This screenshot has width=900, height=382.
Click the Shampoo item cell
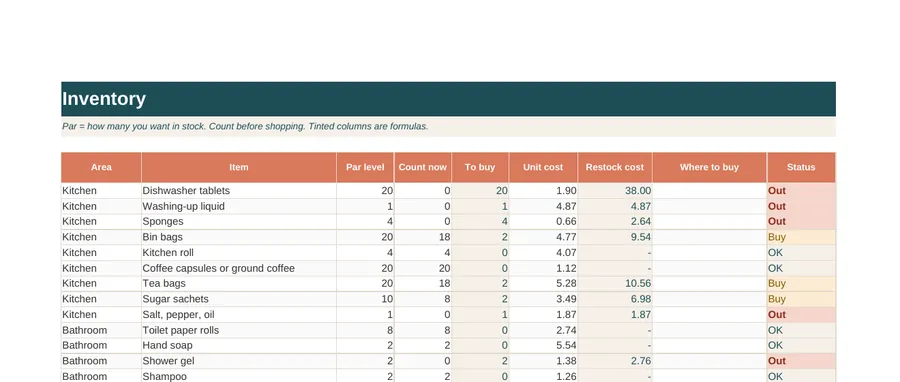tap(239, 376)
